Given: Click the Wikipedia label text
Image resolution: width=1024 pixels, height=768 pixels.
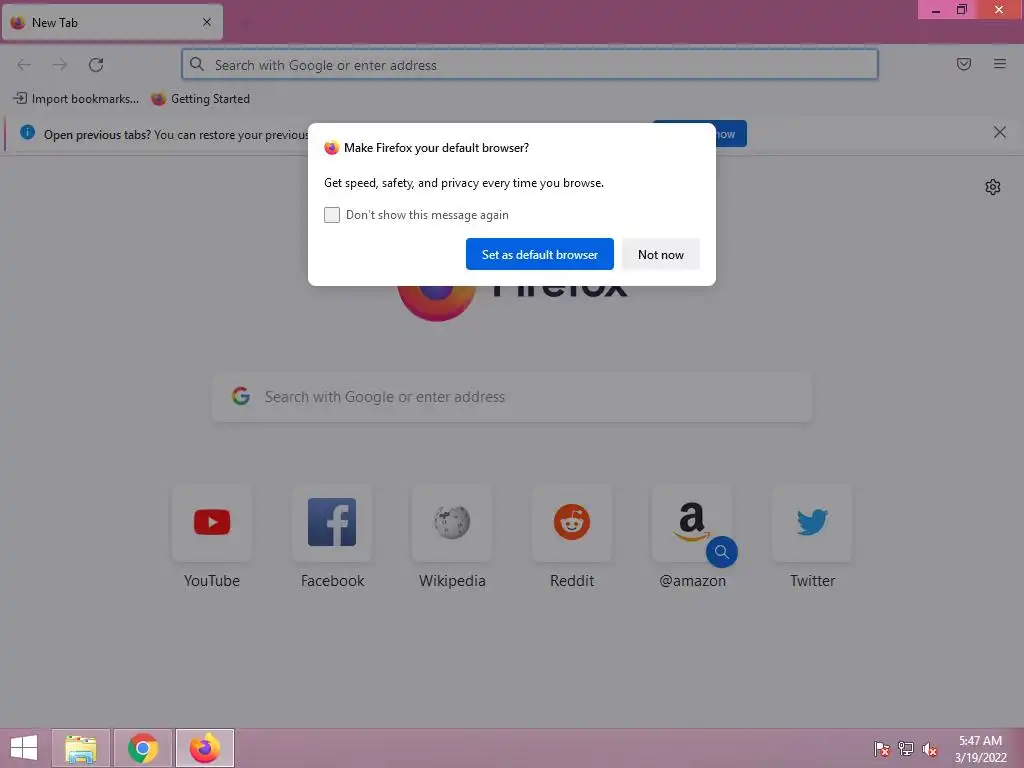Looking at the screenshot, I should coord(452,581).
